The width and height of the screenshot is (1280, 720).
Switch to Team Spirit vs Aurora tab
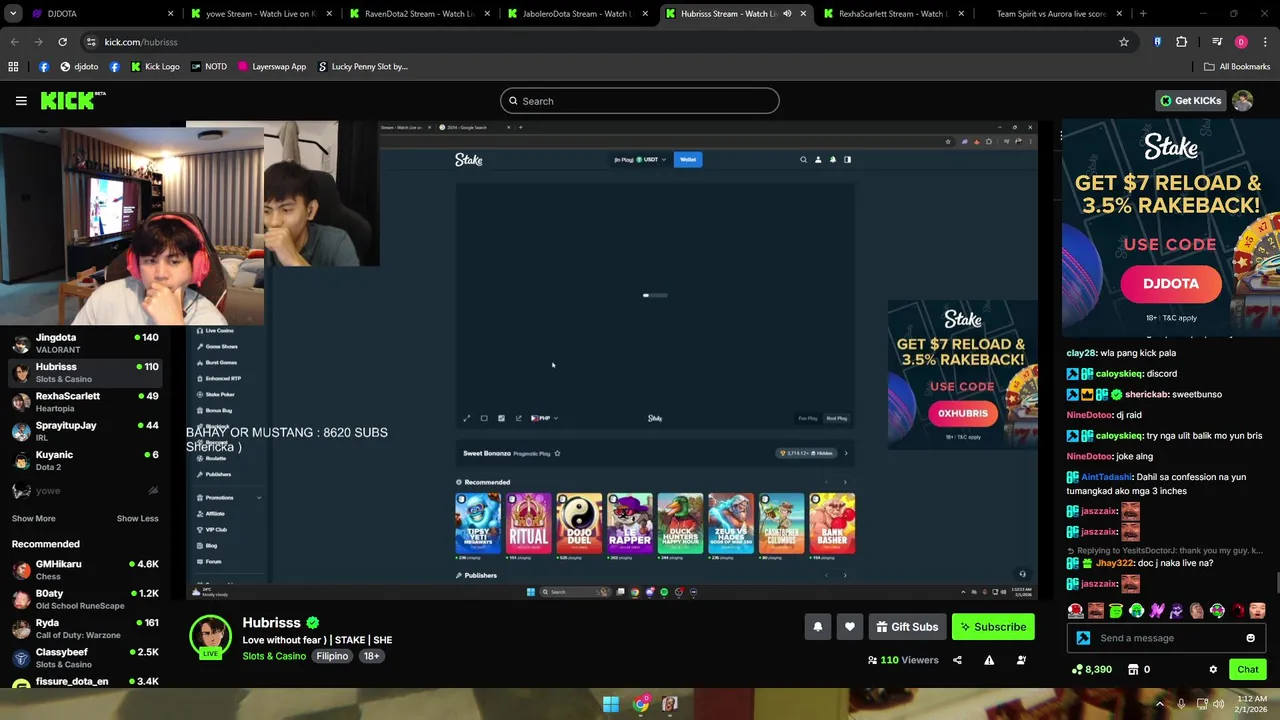click(x=1051, y=14)
